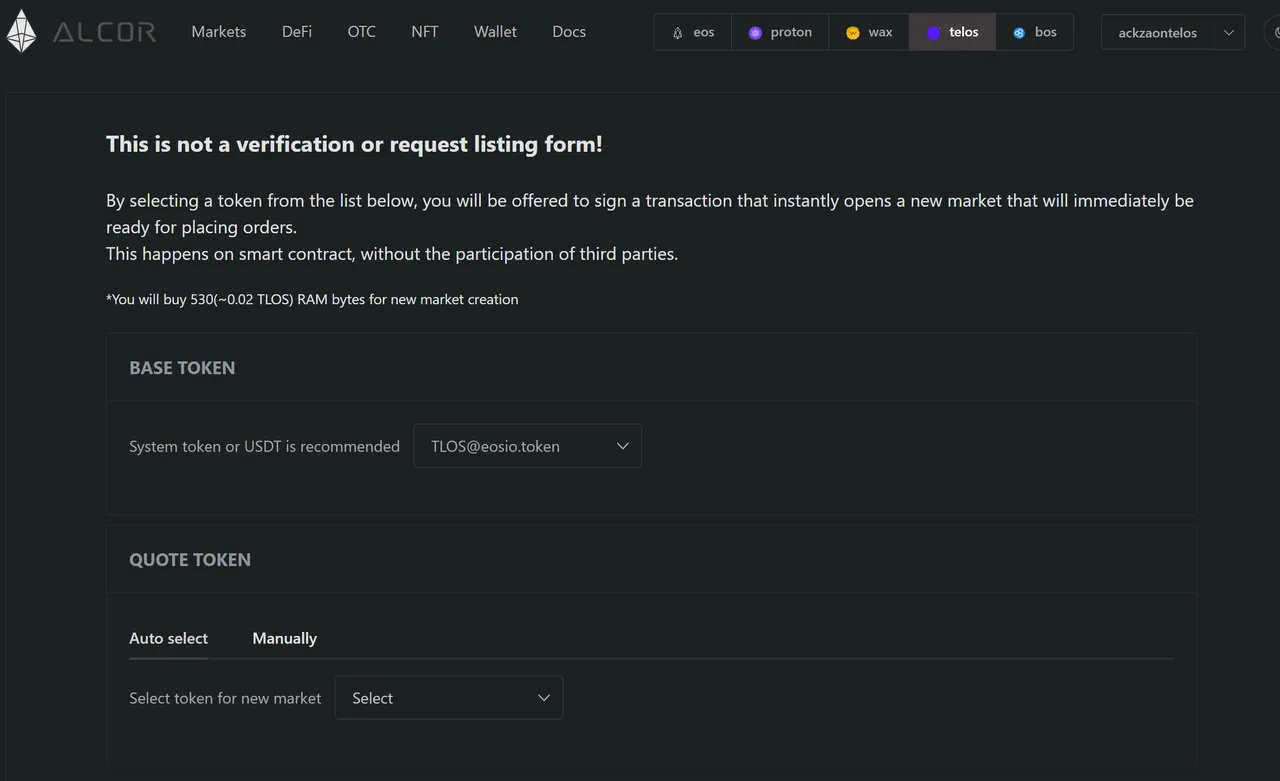This screenshot has width=1280, height=781.
Task: Open the Select token for new market dropdown
Action: pyautogui.click(x=449, y=698)
